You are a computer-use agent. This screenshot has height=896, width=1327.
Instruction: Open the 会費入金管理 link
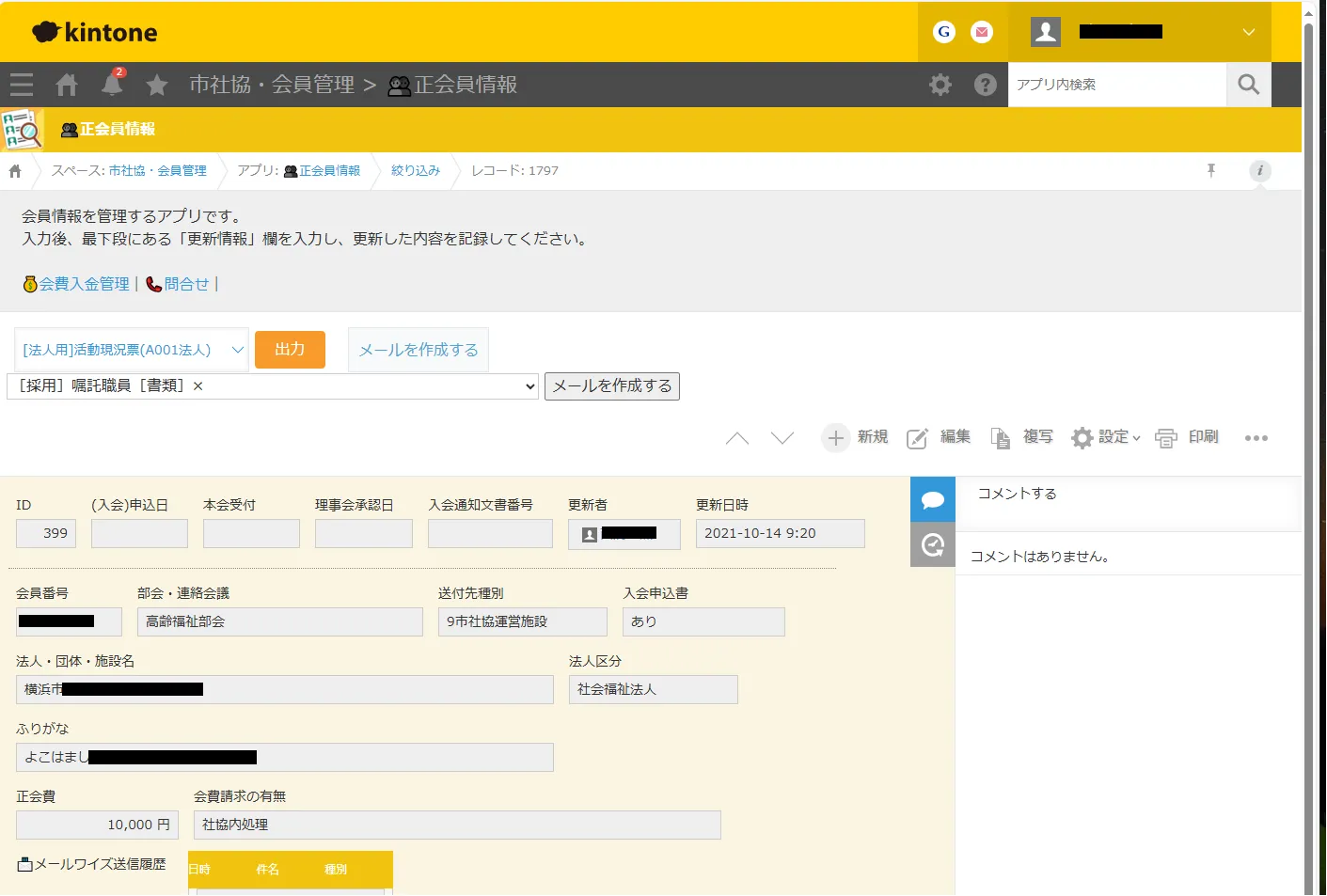coord(83,284)
